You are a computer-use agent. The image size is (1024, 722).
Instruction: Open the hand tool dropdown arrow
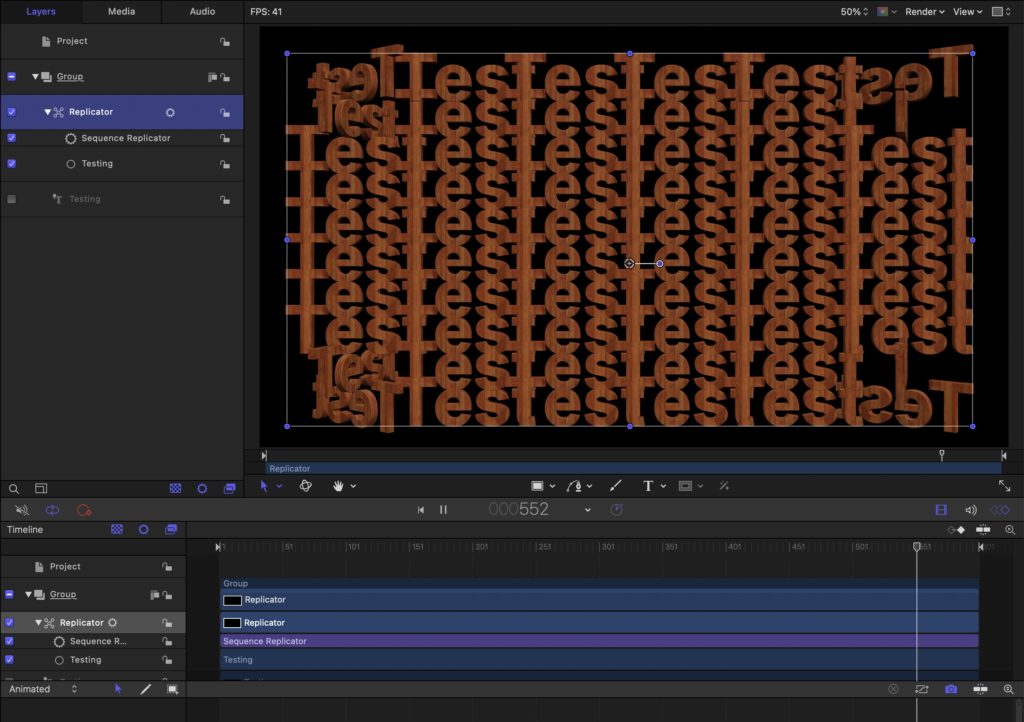pos(353,486)
